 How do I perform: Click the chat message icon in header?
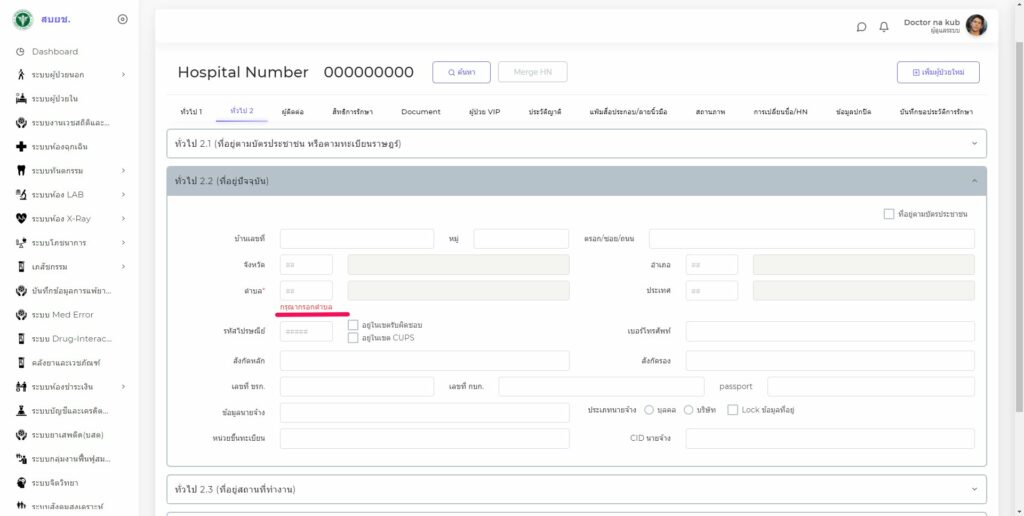(861, 27)
